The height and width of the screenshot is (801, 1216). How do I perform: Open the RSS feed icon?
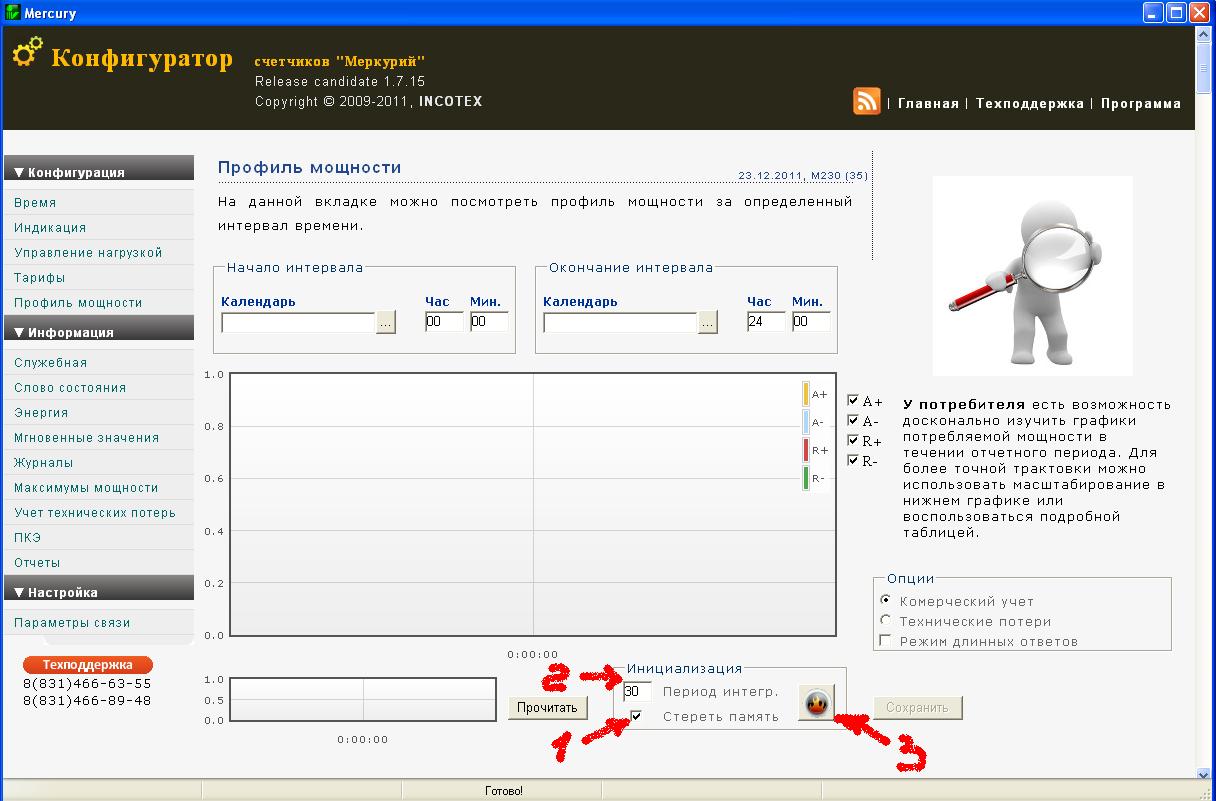pyautogui.click(x=867, y=101)
